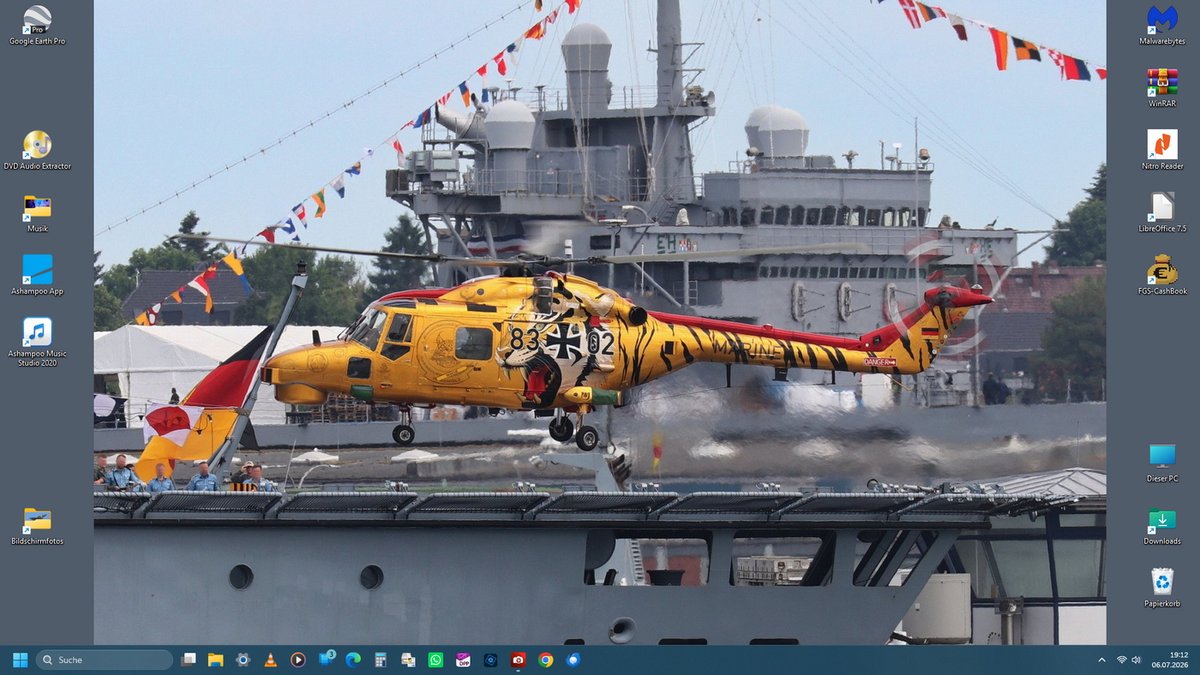Open the clock showing 19:12 and 06.07.2026
This screenshot has width=1200, height=675.
pyautogui.click(x=1169, y=660)
